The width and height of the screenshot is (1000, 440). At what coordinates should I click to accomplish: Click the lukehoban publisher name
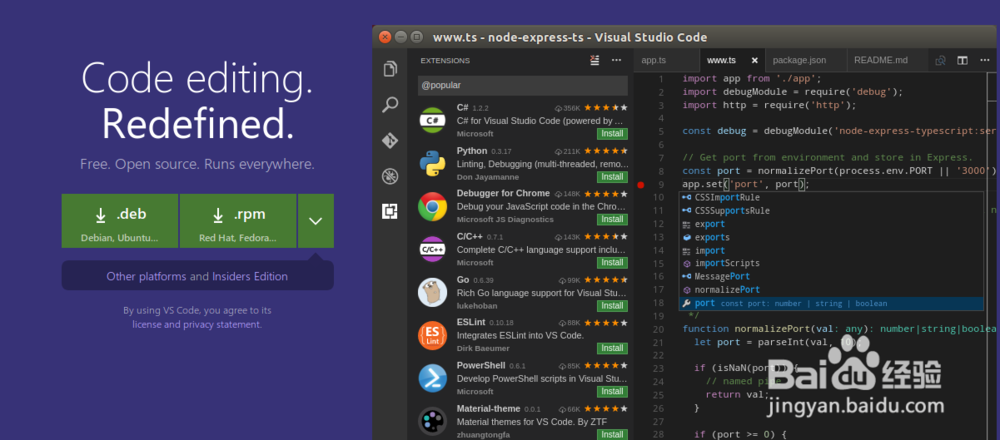click(475, 306)
